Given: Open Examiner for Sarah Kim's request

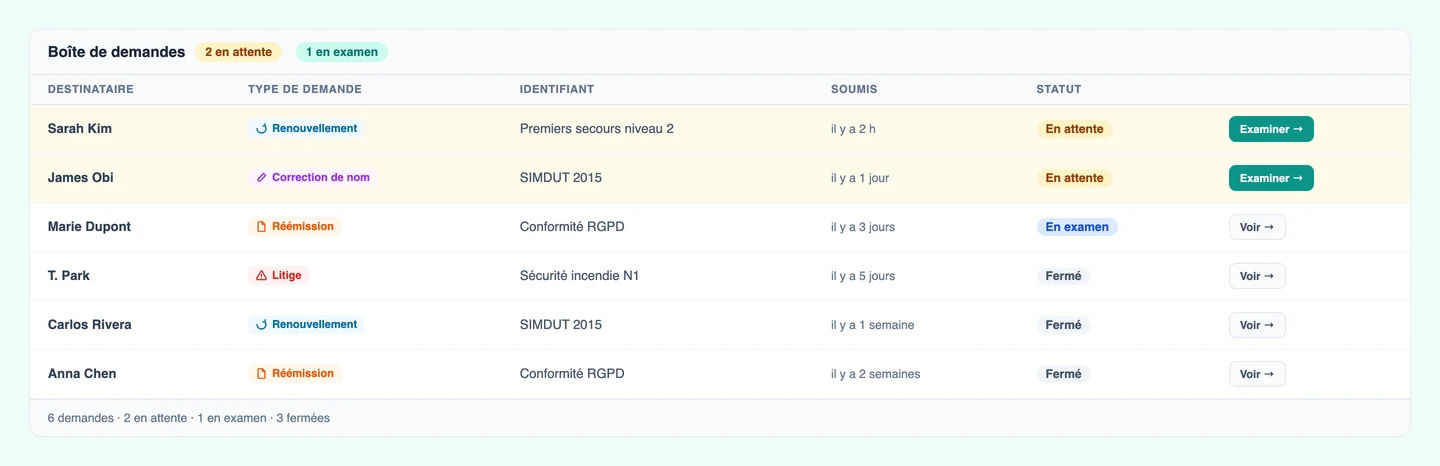Looking at the screenshot, I should coord(1271,129).
